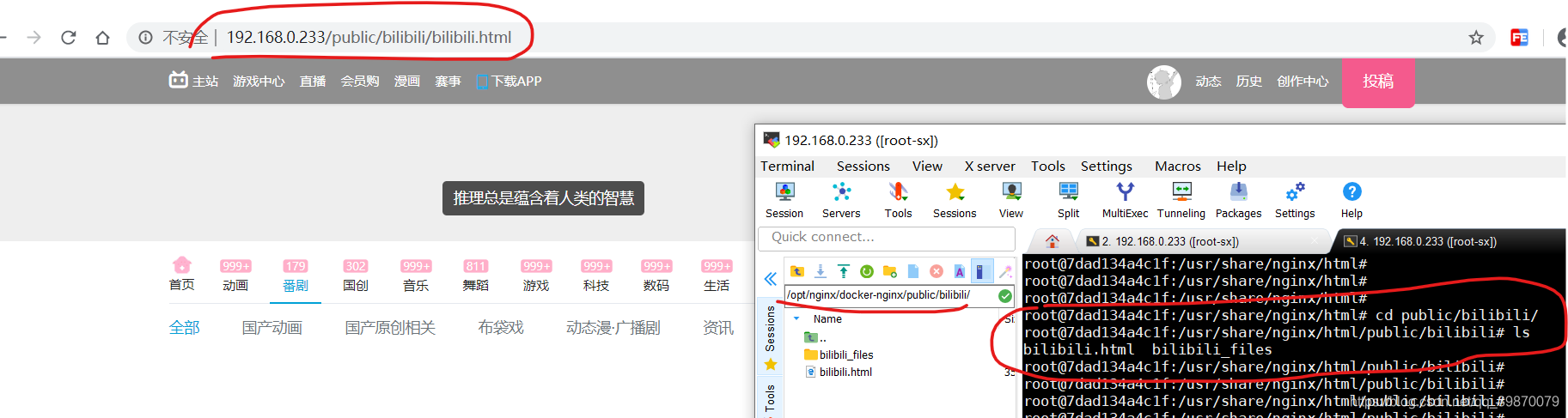Viewport: 1568px width, 418px height.
Task: Collapse the sidebar with the double chevron
Action: click(771, 279)
